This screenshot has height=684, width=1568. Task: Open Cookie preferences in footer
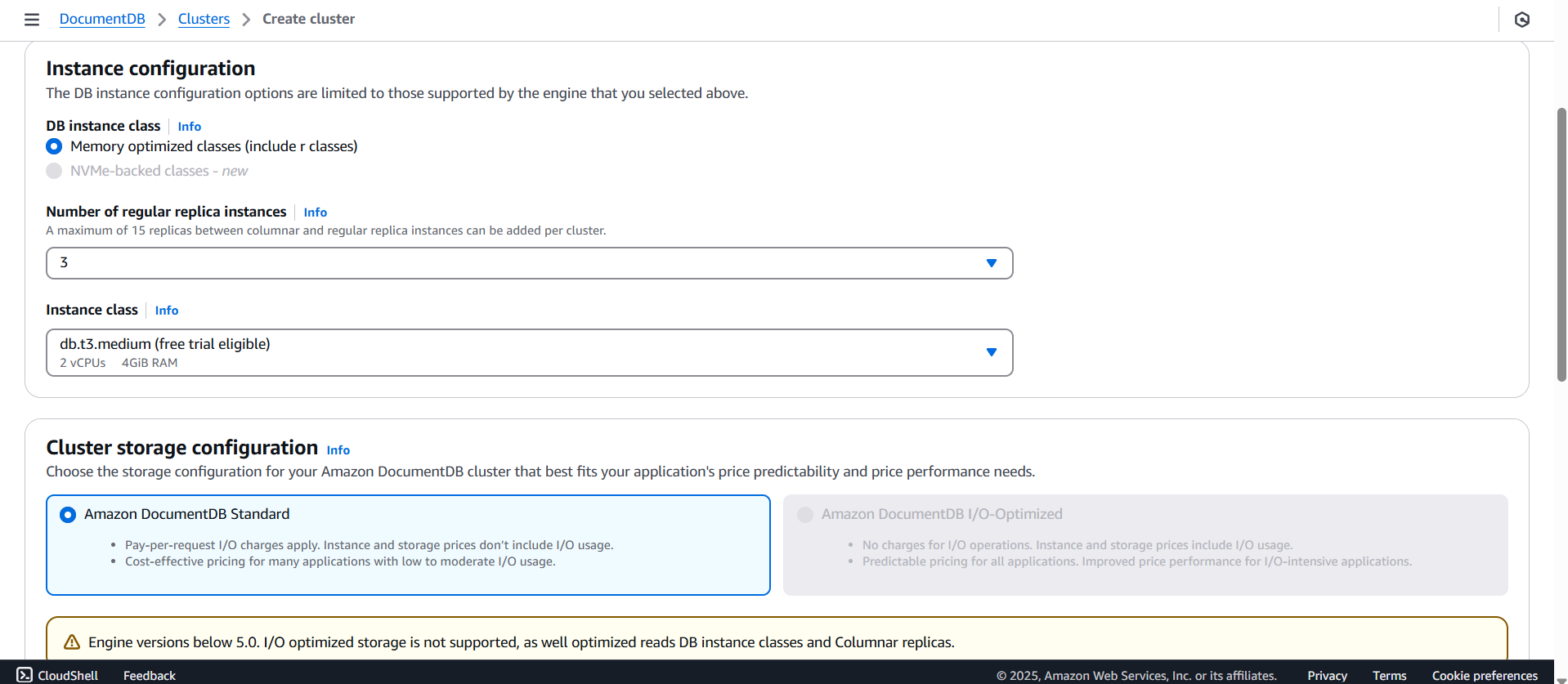1485,675
